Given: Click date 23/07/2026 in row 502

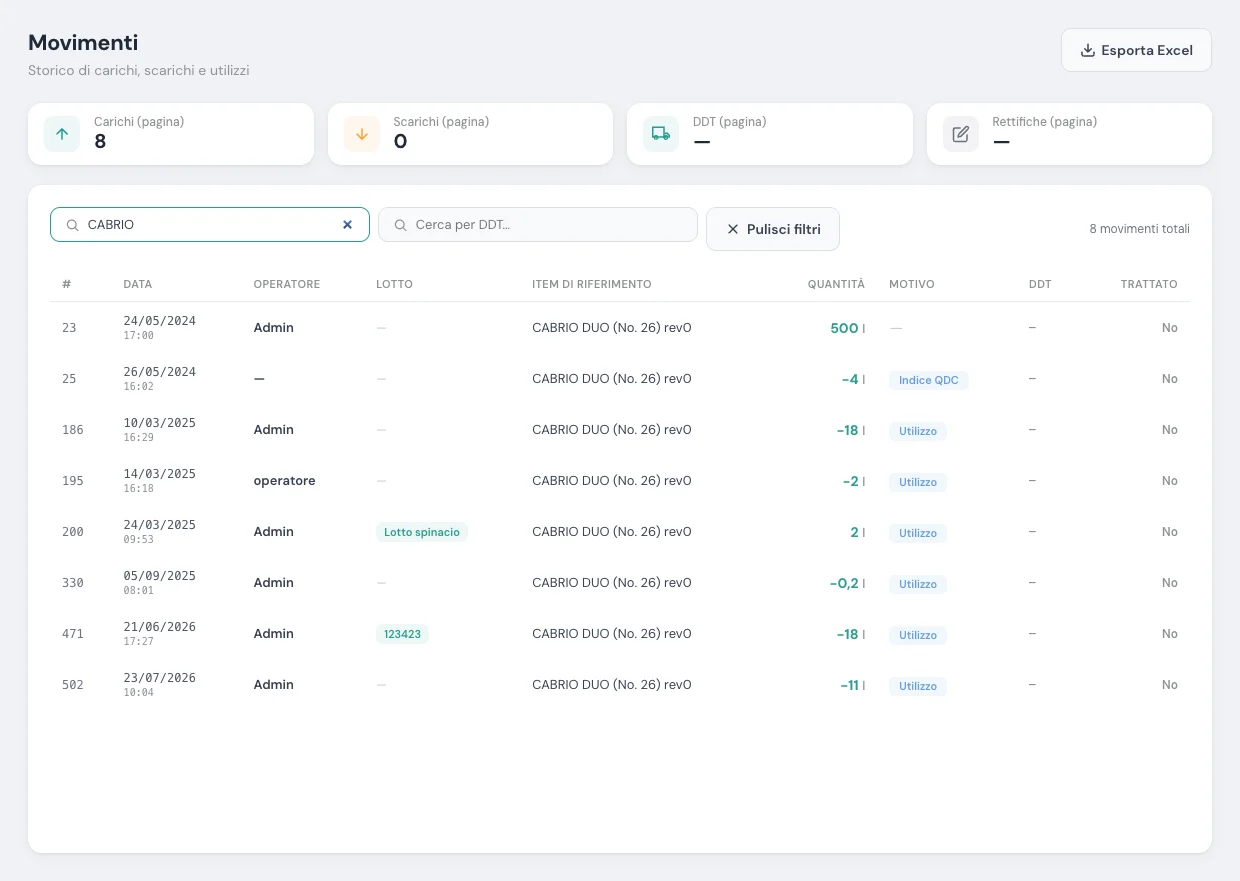Looking at the screenshot, I should (160, 678).
